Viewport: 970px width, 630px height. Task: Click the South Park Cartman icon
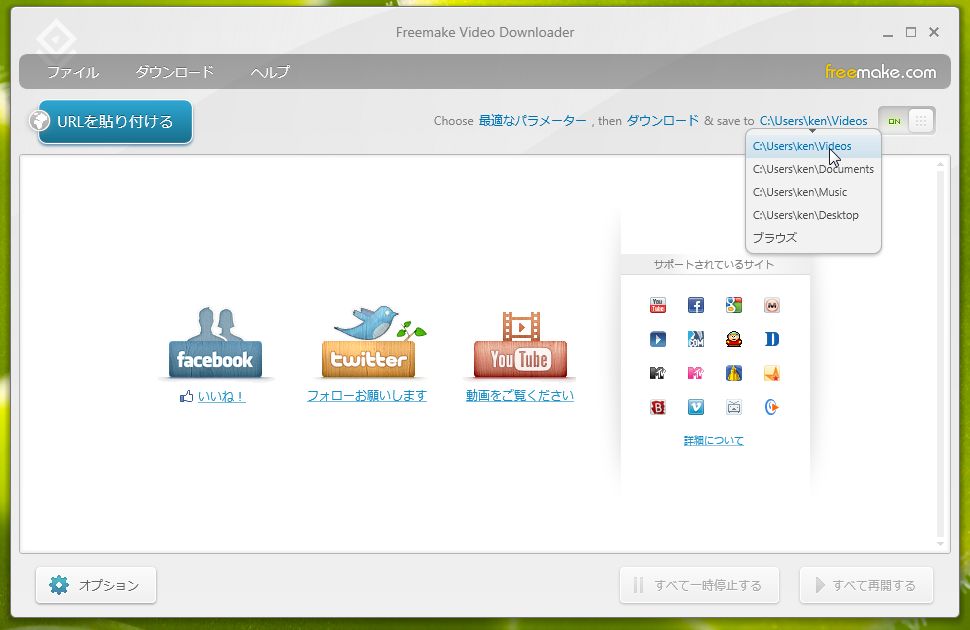tap(734, 339)
